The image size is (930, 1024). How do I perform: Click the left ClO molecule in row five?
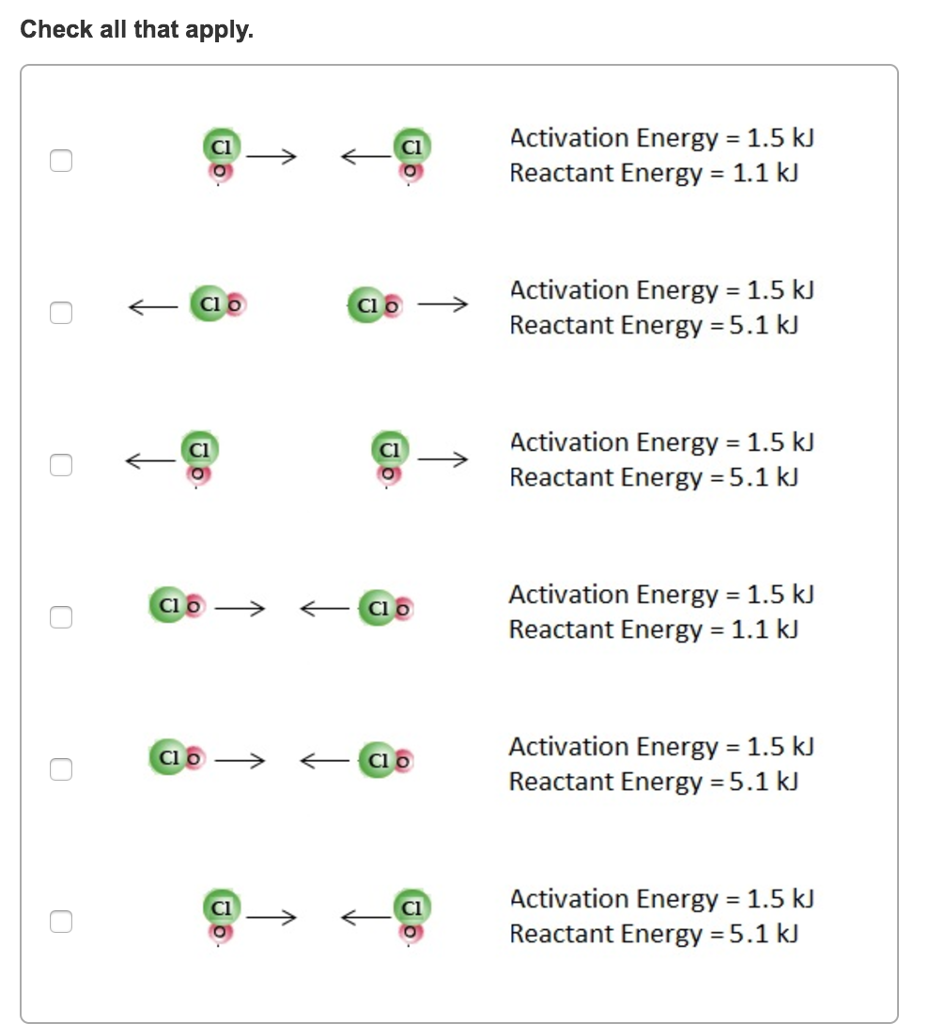point(176,758)
